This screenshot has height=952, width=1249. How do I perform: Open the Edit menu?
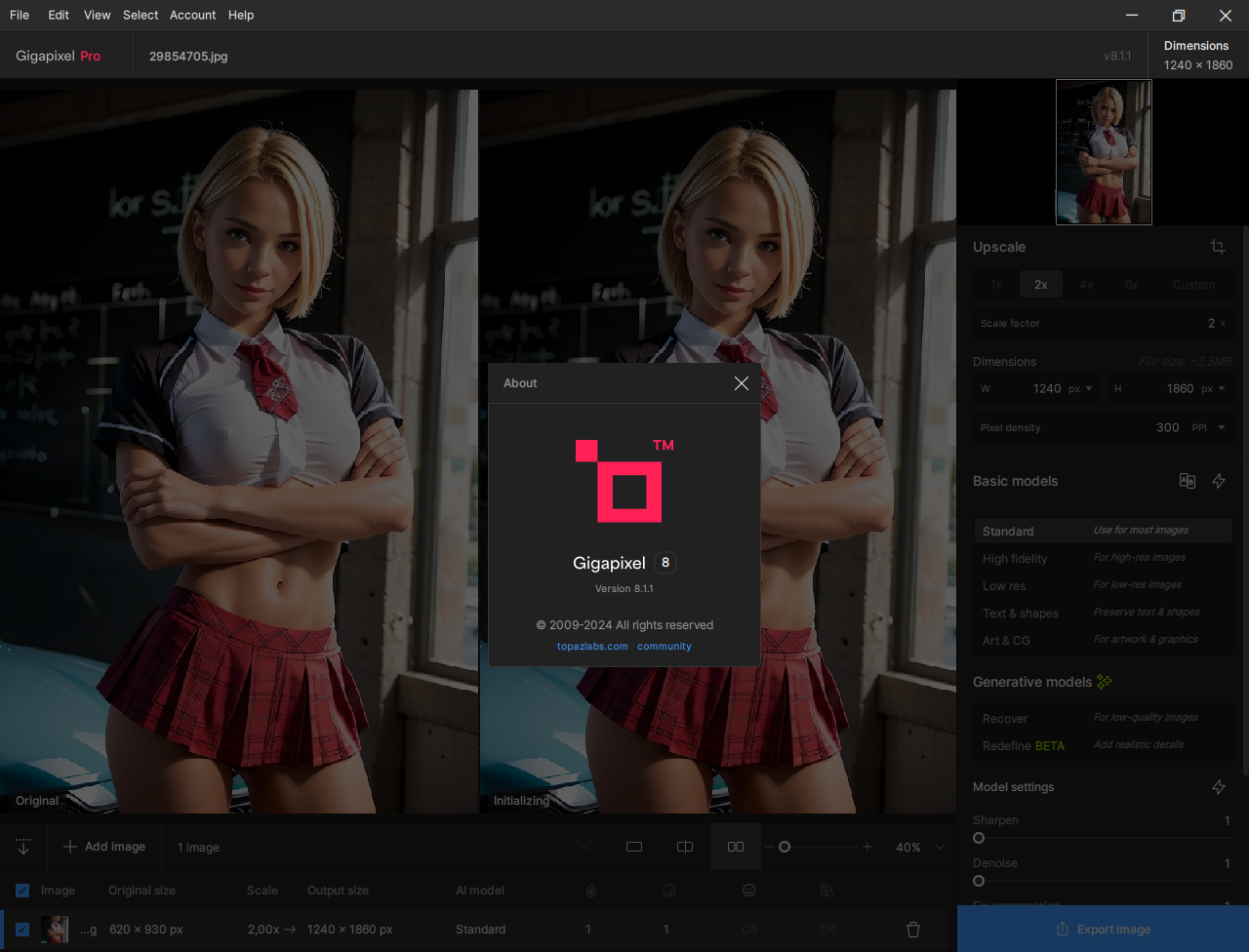coord(59,16)
